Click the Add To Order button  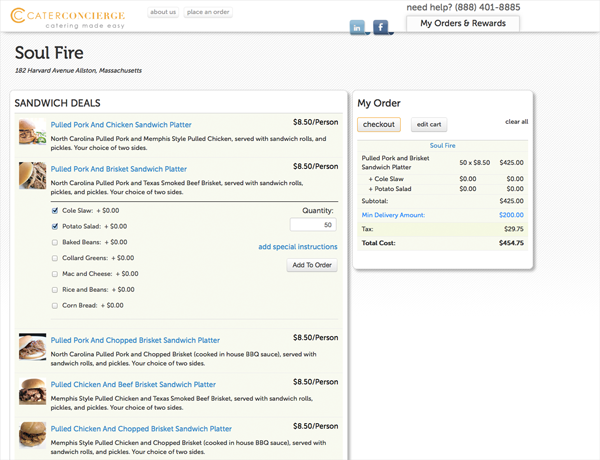coord(312,265)
